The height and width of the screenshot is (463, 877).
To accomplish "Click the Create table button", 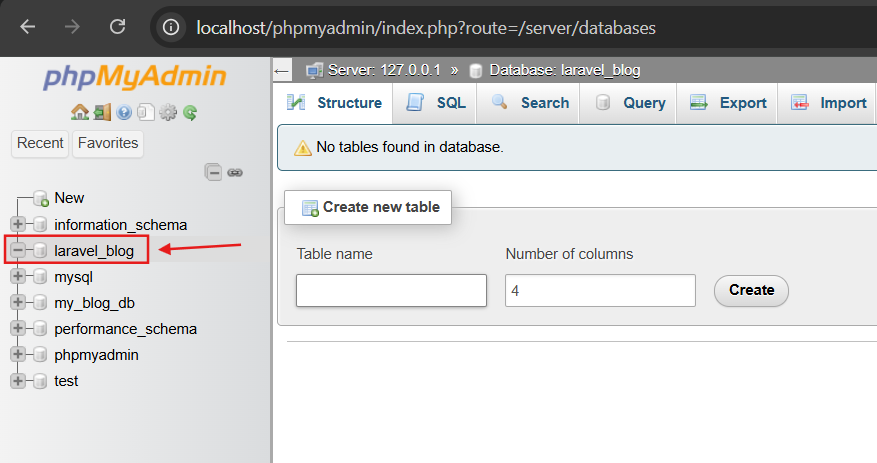I will tap(751, 290).
